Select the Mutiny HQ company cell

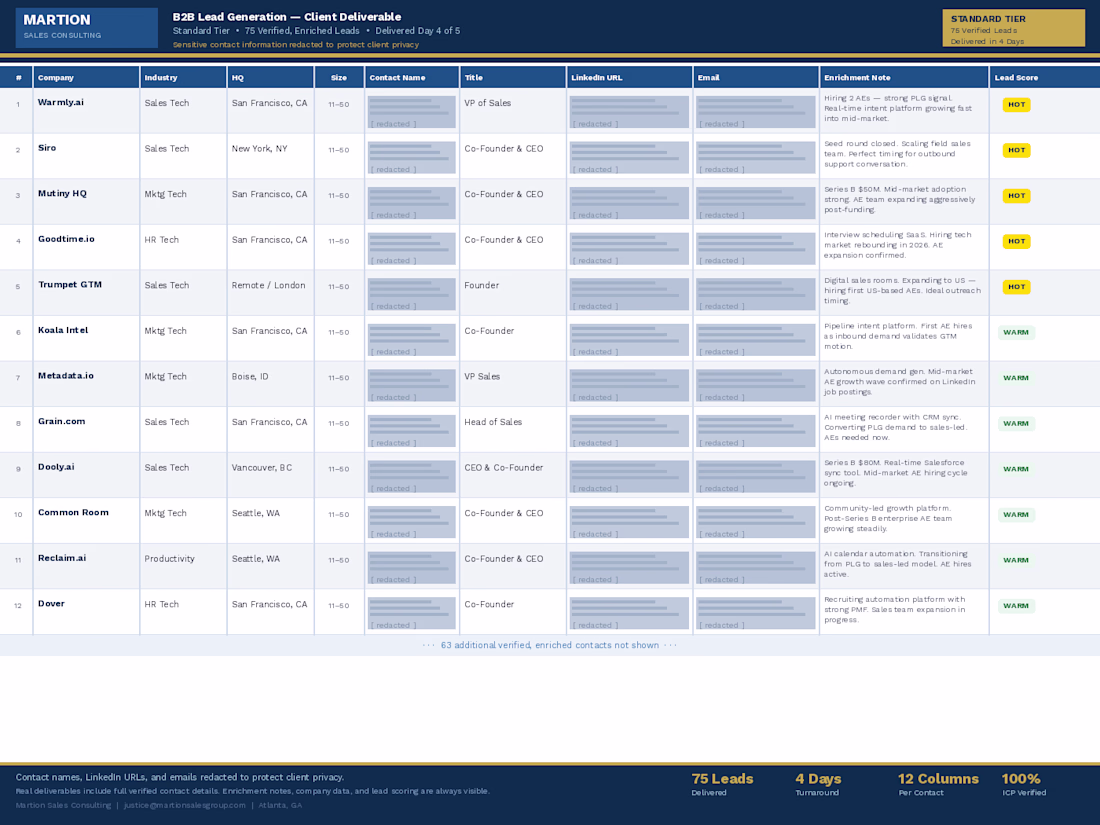click(86, 201)
